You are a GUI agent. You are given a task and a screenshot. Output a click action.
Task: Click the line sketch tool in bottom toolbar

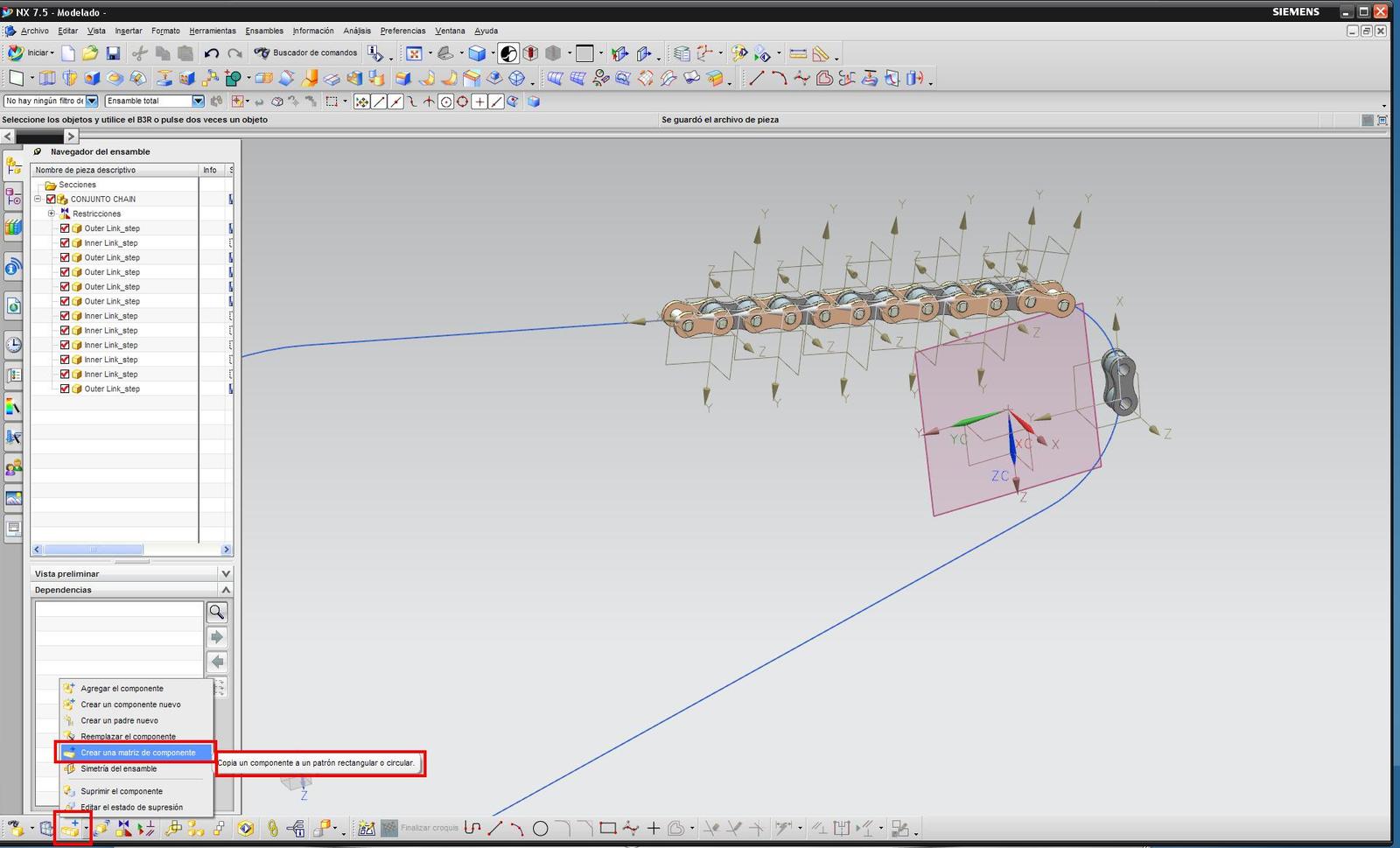click(495, 828)
